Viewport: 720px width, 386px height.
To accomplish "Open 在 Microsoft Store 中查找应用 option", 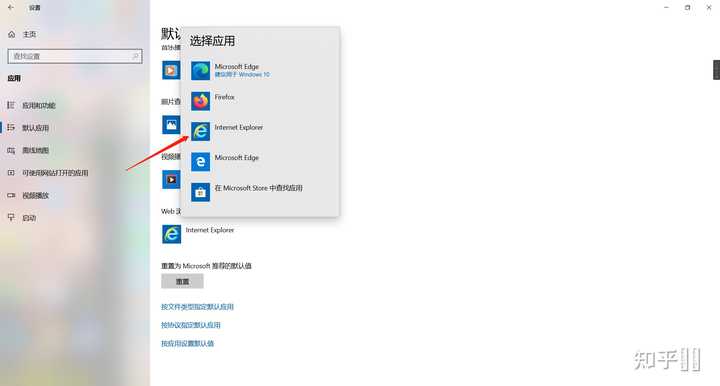I will [260, 192].
